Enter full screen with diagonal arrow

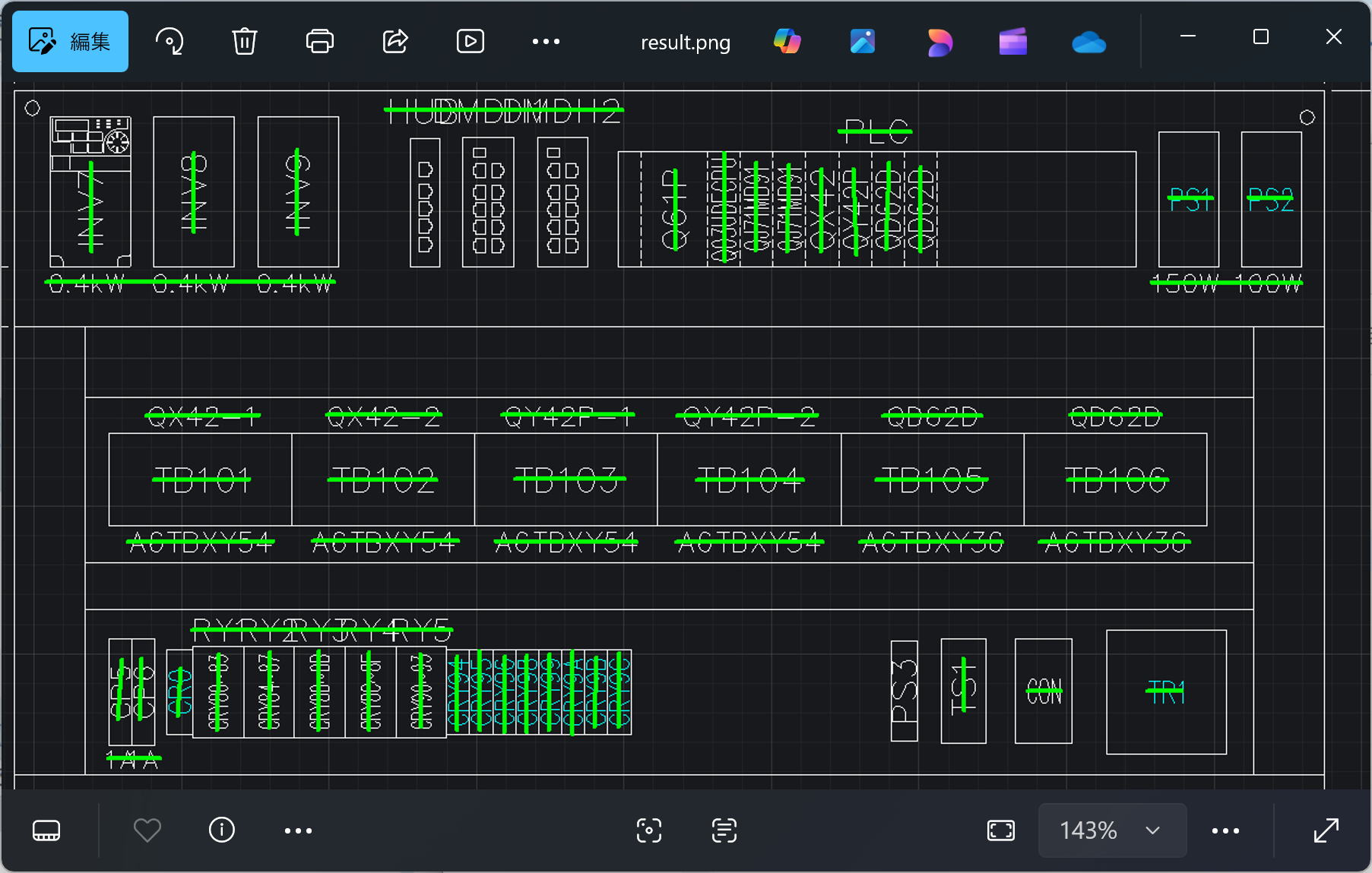(x=1326, y=830)
